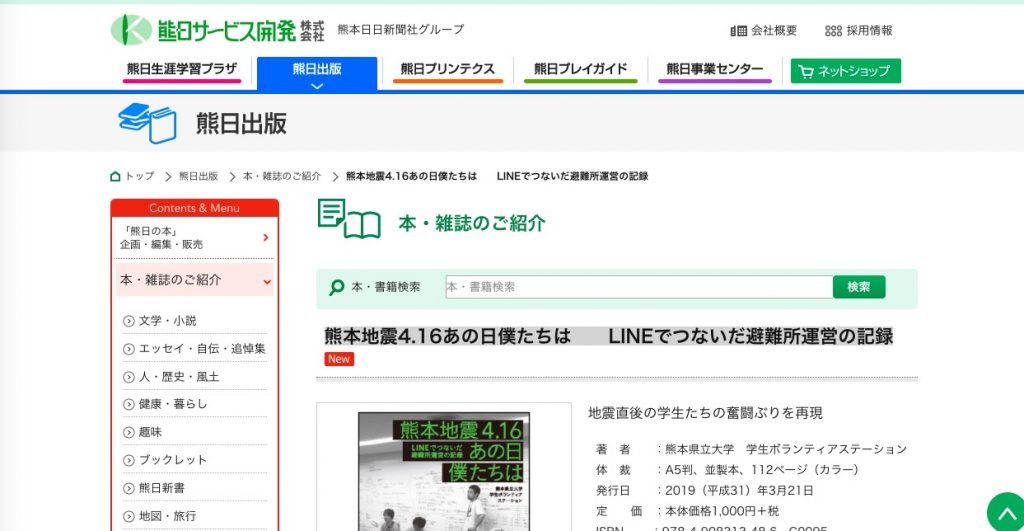Image resolution: width=1024 pixels, height=531 pixels.
Task: Click author 熊本県立大学 学生ボランティアステーション
Action: click(x=786, y=449)
